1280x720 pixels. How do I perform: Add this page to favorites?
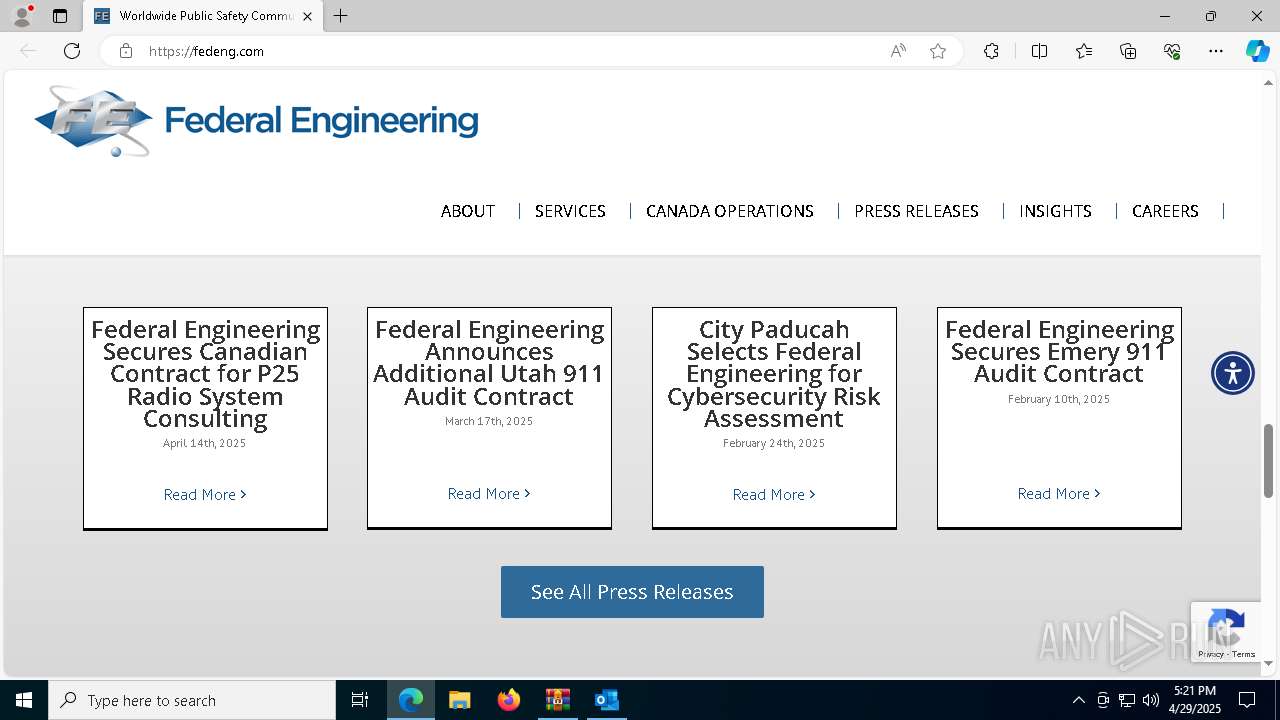point(938,51)
